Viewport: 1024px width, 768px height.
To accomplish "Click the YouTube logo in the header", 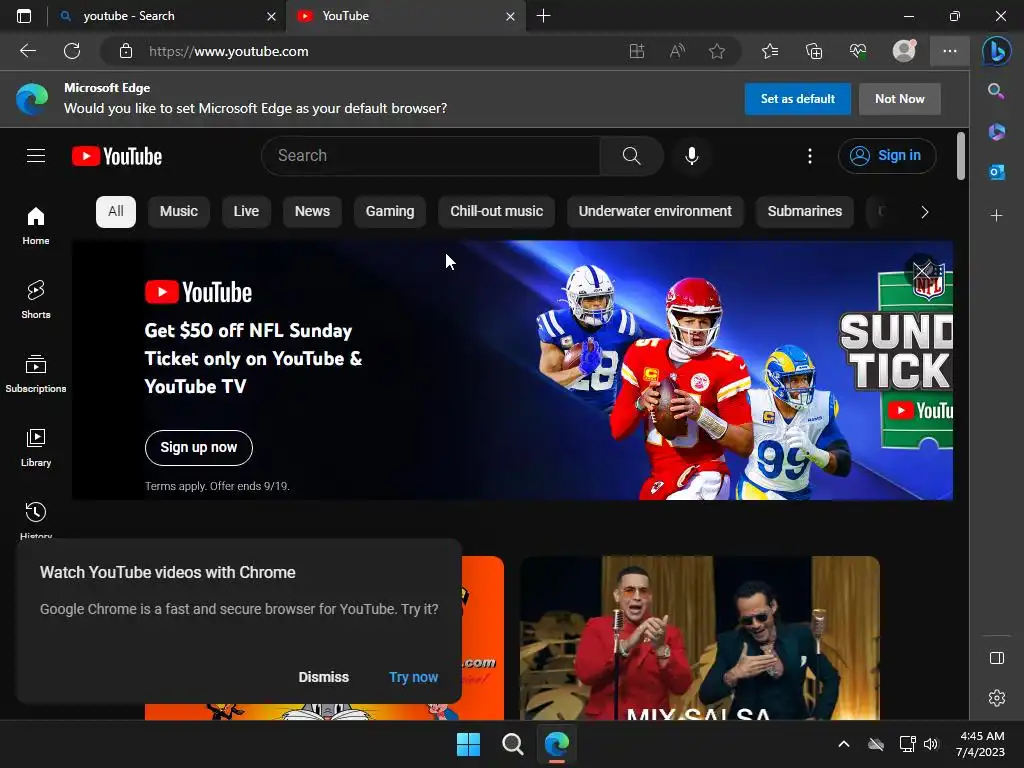I will pyautogui.click(x=117, y=156).
